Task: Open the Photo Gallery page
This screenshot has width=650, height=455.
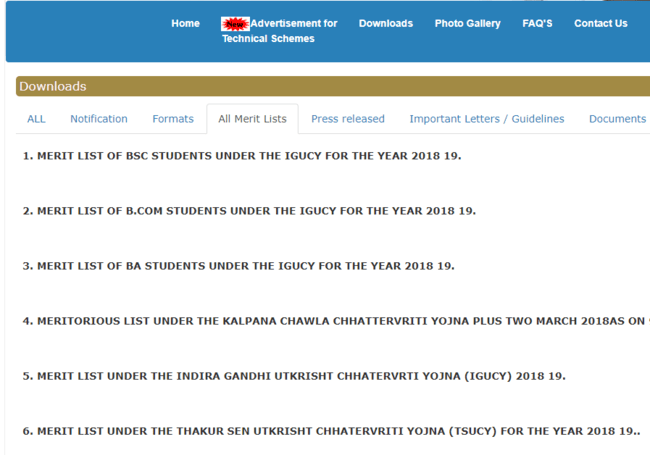Action: coord(467,24)
